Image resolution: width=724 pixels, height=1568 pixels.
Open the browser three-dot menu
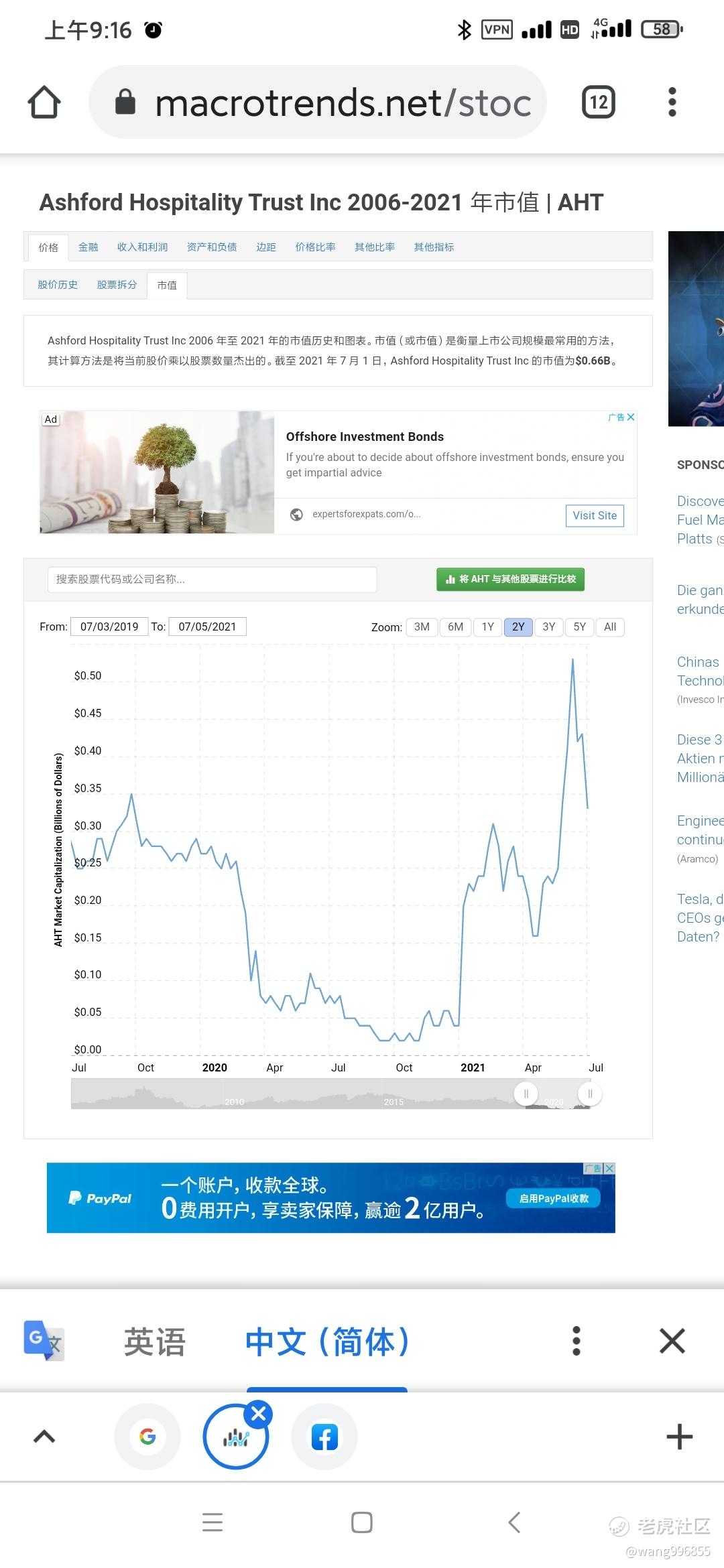tap(672, 103)
